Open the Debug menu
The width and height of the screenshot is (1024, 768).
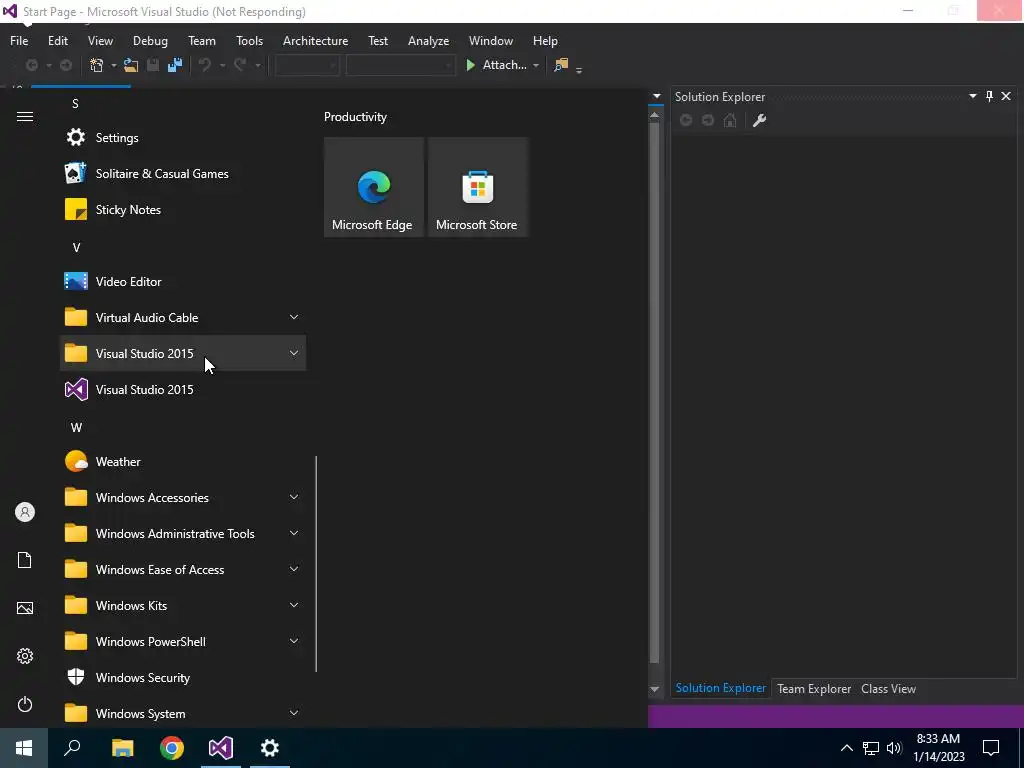tap(150, 40)
